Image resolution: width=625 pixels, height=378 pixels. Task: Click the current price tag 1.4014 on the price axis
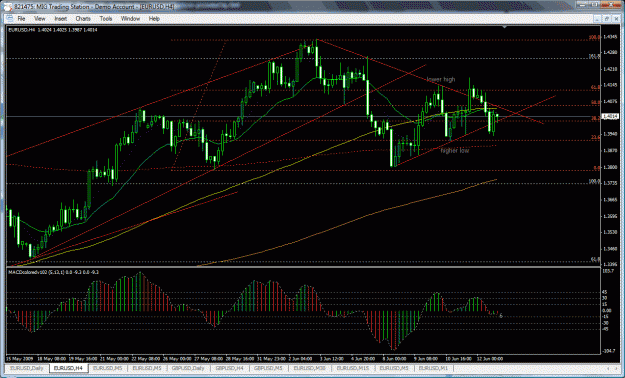pos(609,116)
